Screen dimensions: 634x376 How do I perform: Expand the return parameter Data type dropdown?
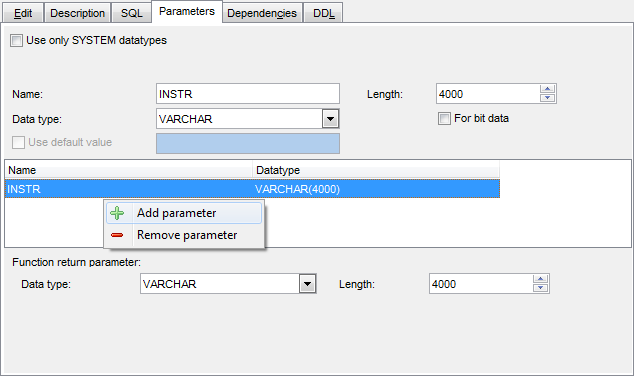[307, 284]
